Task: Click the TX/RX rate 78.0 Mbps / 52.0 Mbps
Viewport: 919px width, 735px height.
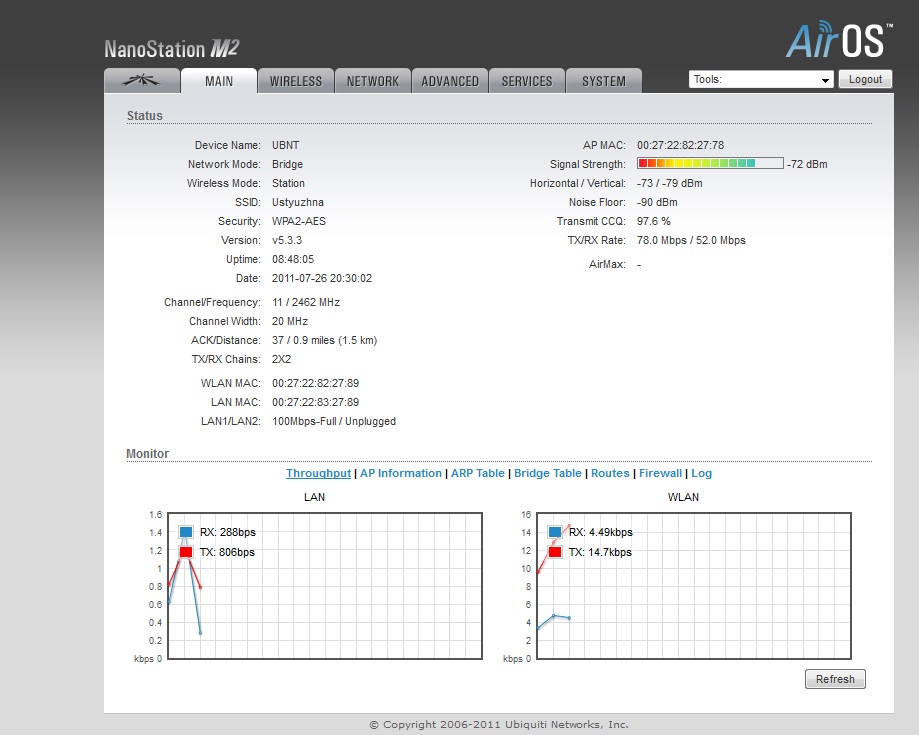Action: point(692,240)
